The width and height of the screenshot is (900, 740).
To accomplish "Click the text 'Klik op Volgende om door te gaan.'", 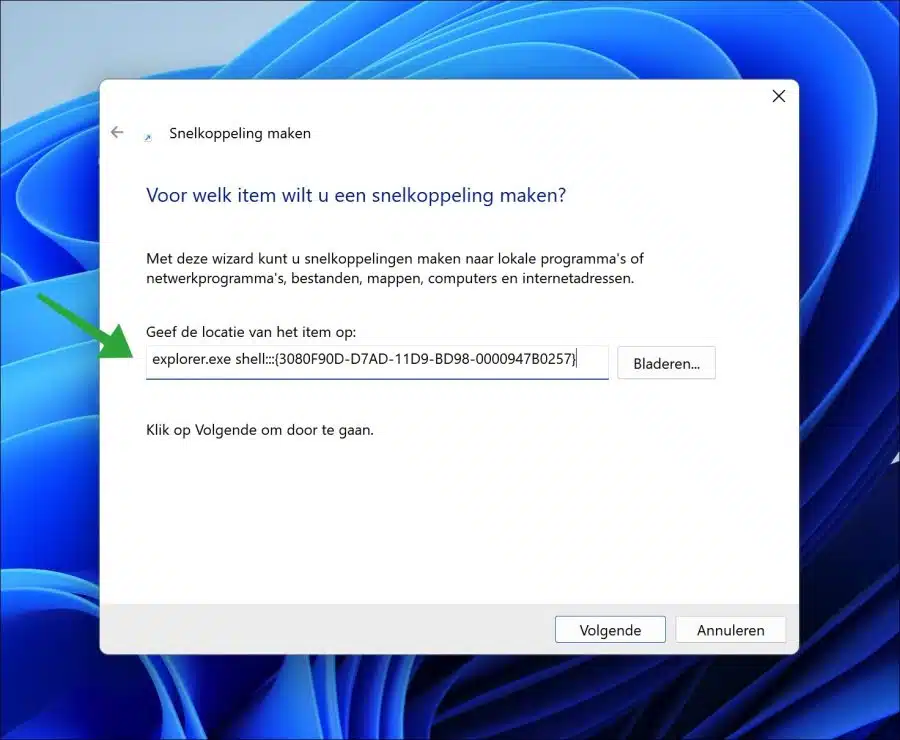I will click(259, 430).
